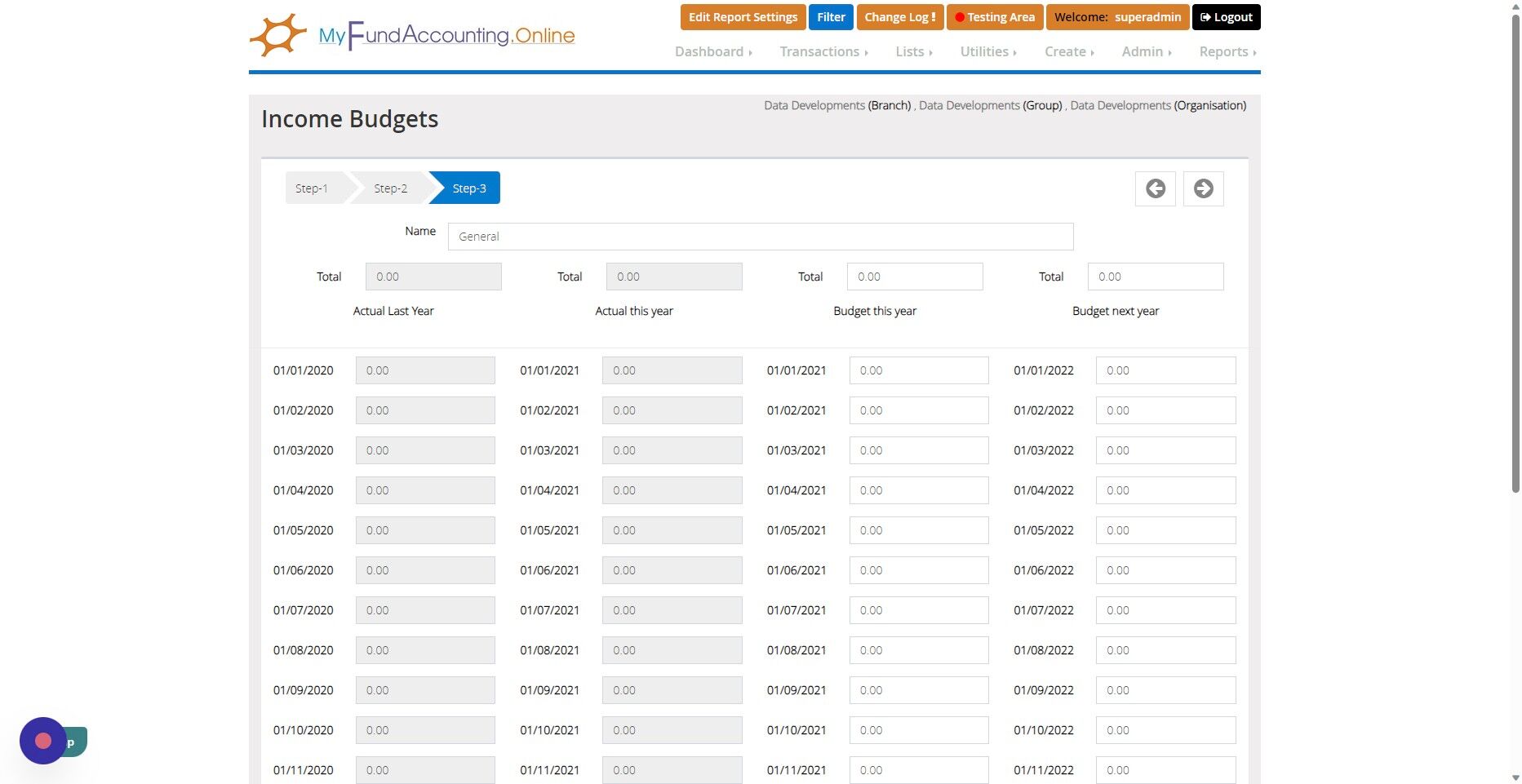Viewport: 1522px width, 784px height.
Task: Switch to Step-2 tab
Action: point(390,188)
